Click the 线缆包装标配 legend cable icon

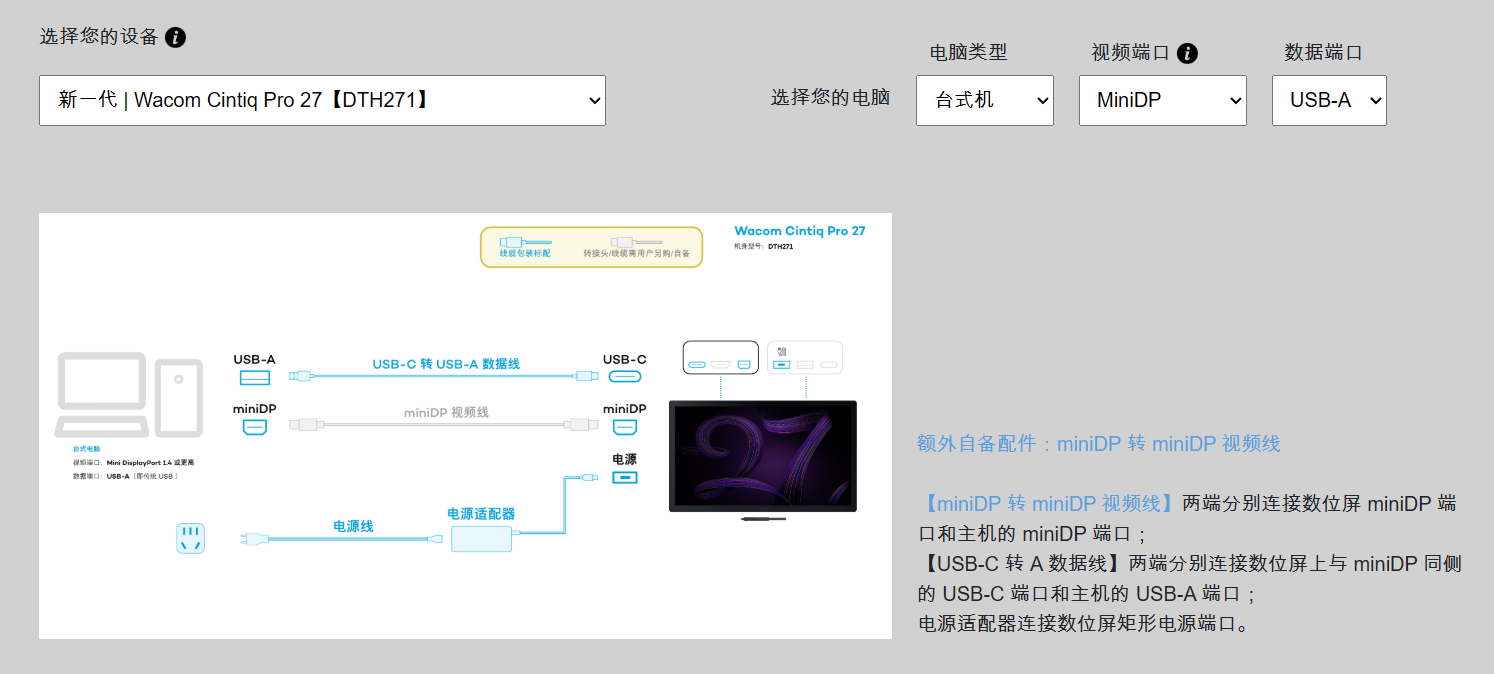point(525,241)
